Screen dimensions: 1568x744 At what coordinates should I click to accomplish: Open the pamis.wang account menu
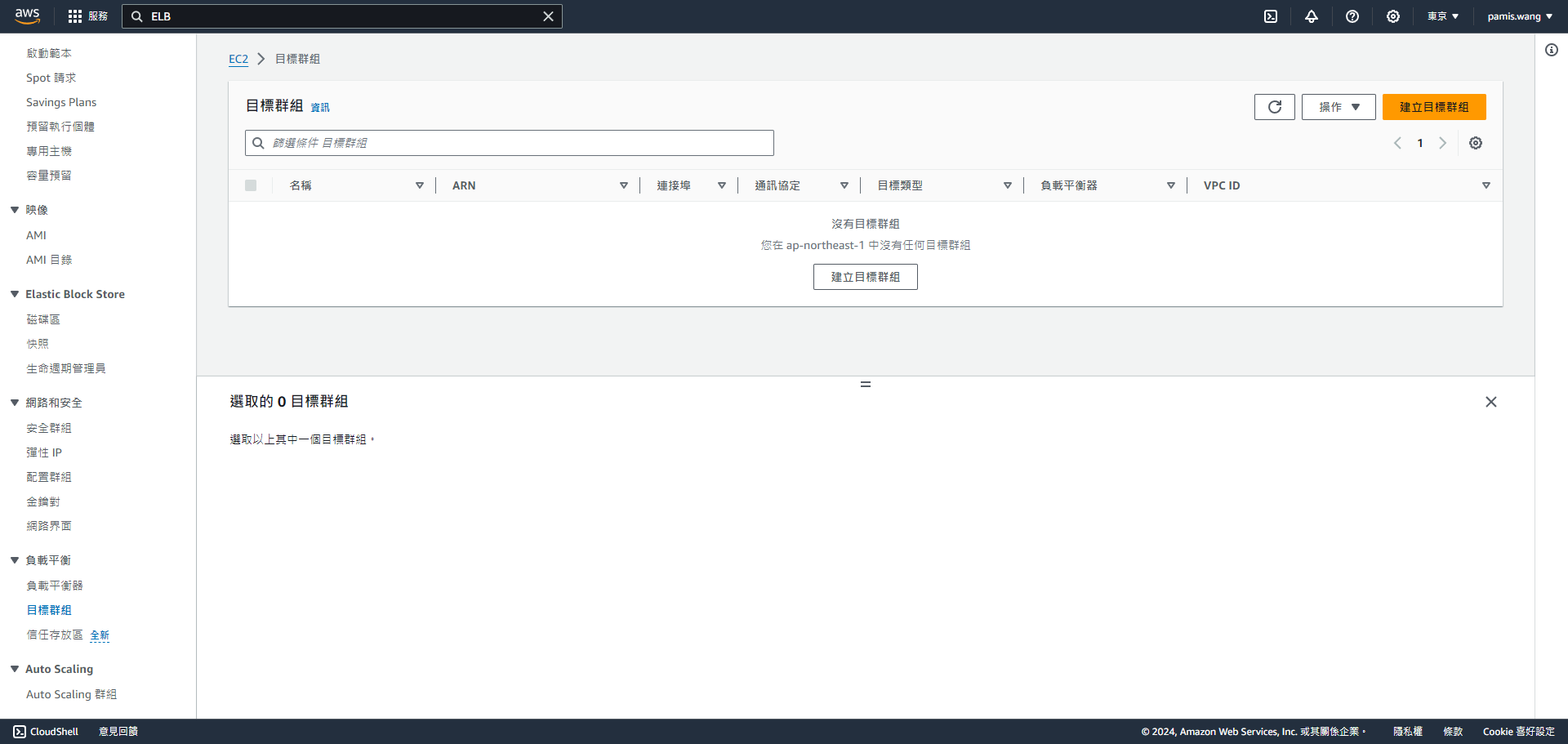1520,16
